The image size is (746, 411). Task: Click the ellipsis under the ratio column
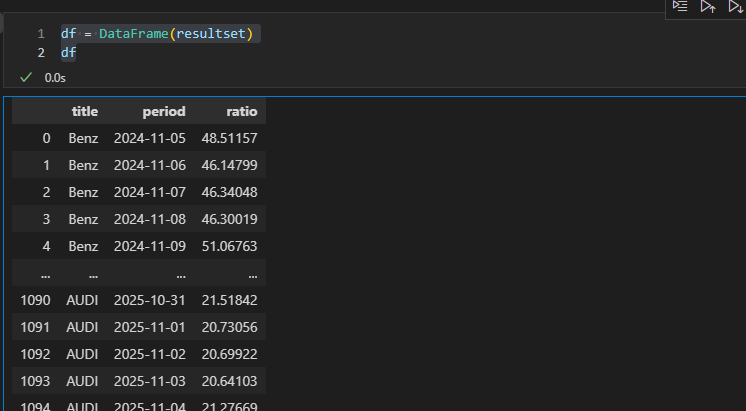coord(253,274)
